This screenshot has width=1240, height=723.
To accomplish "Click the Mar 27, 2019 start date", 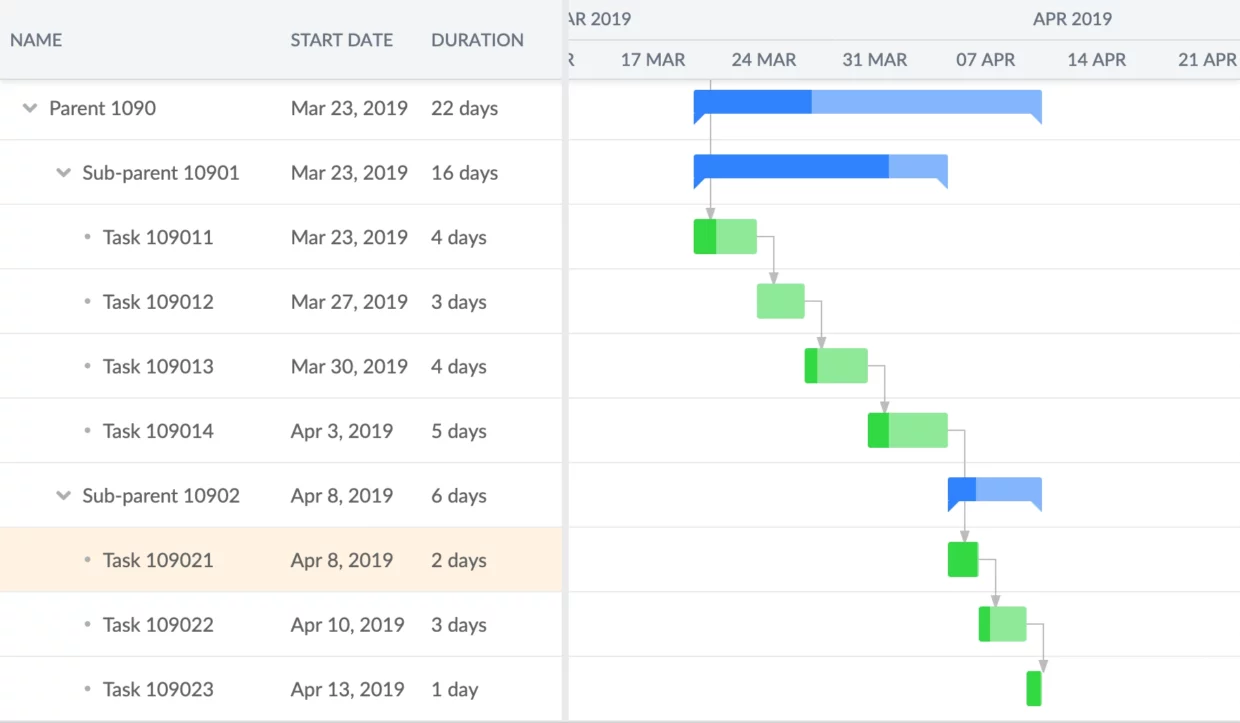I will tap(349, 302).
